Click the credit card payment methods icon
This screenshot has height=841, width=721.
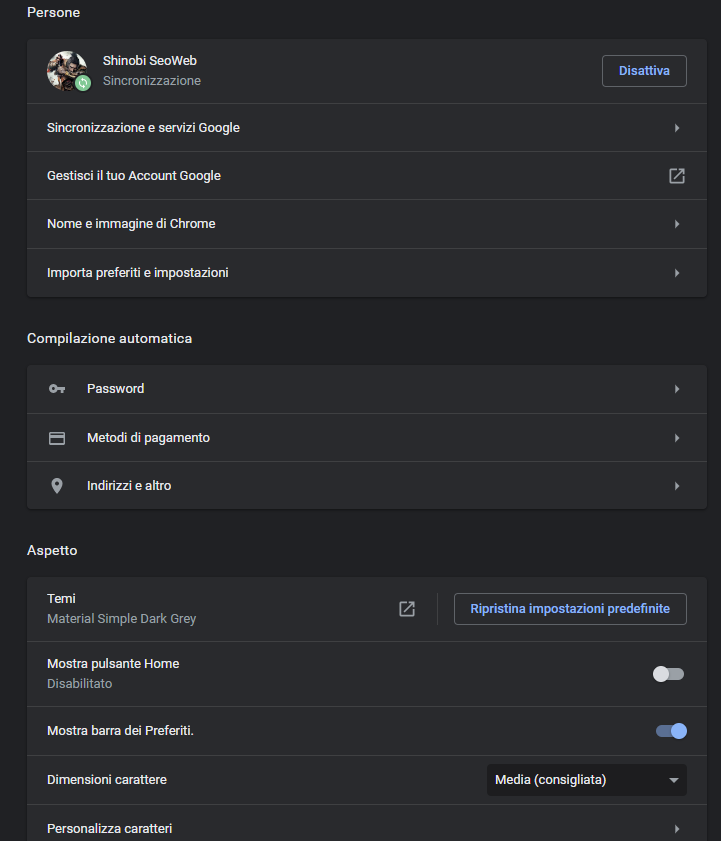coord(57,438)
